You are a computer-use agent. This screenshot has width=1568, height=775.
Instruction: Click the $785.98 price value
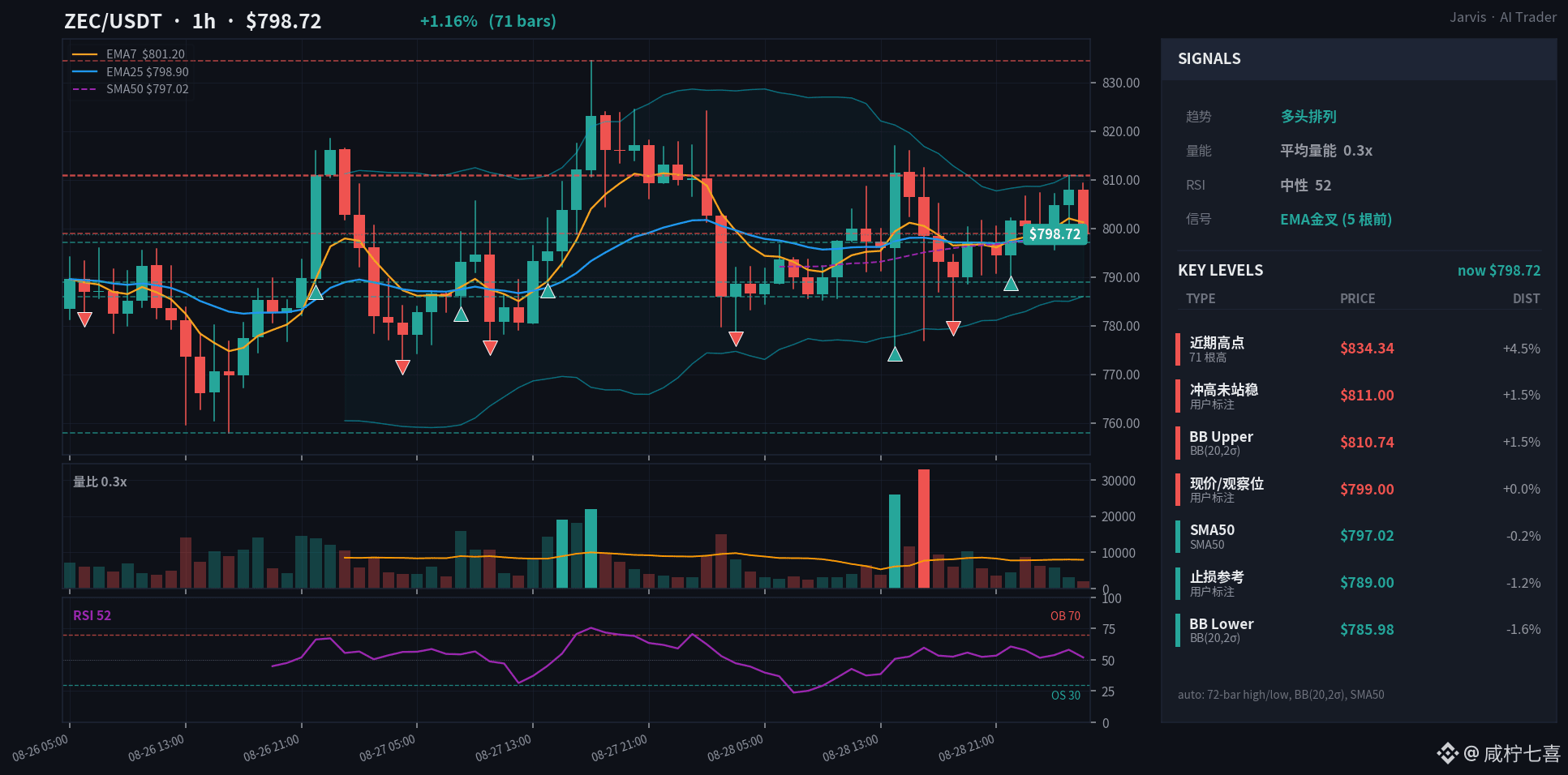(x=1367, y=630)
